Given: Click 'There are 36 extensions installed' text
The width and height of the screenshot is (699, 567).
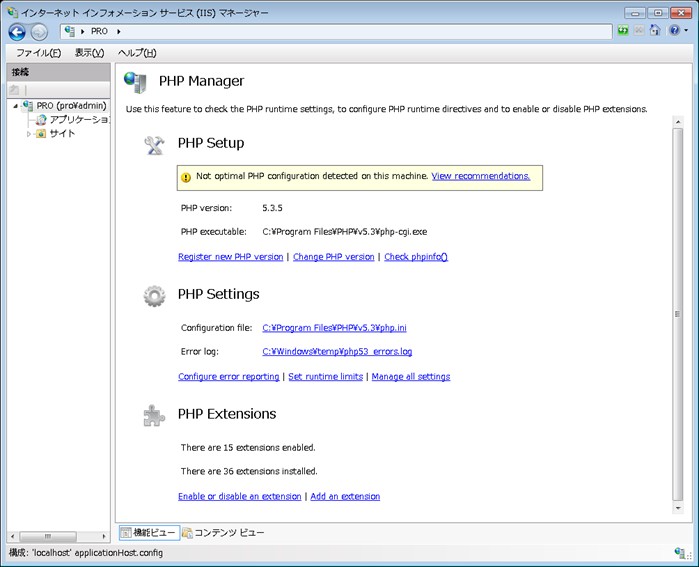Looking at the screenshot, I should 249,471.
